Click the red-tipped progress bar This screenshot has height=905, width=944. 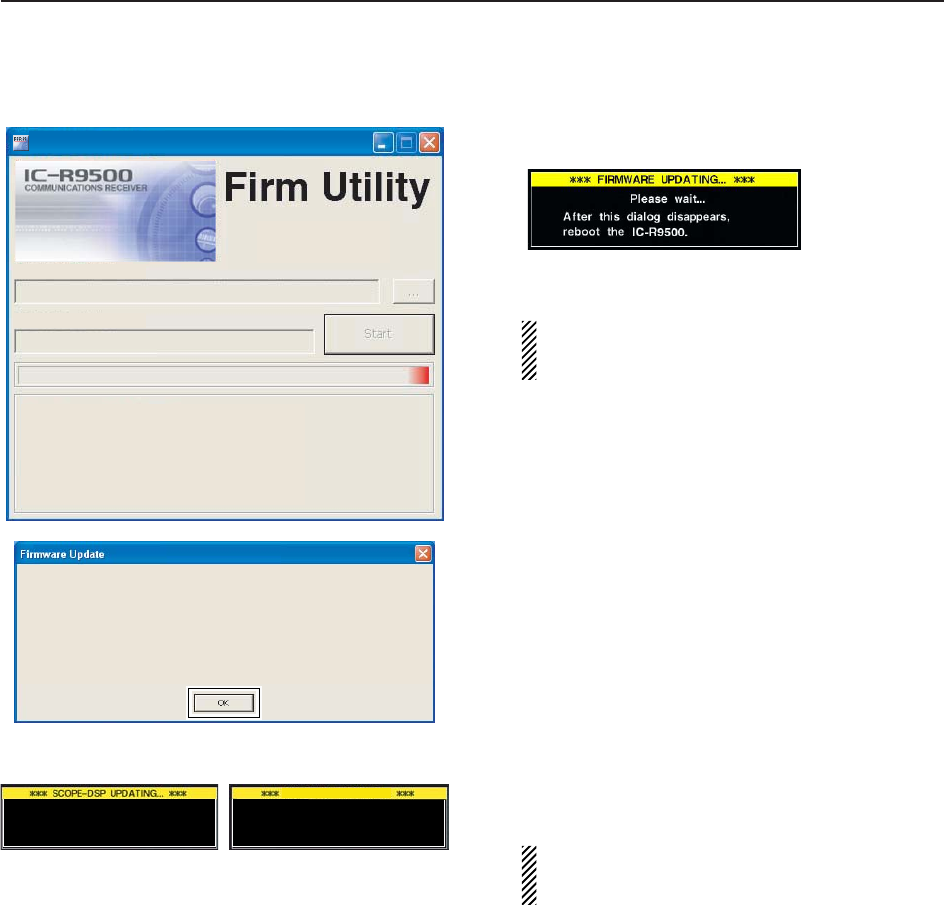[x=223, y=375]
